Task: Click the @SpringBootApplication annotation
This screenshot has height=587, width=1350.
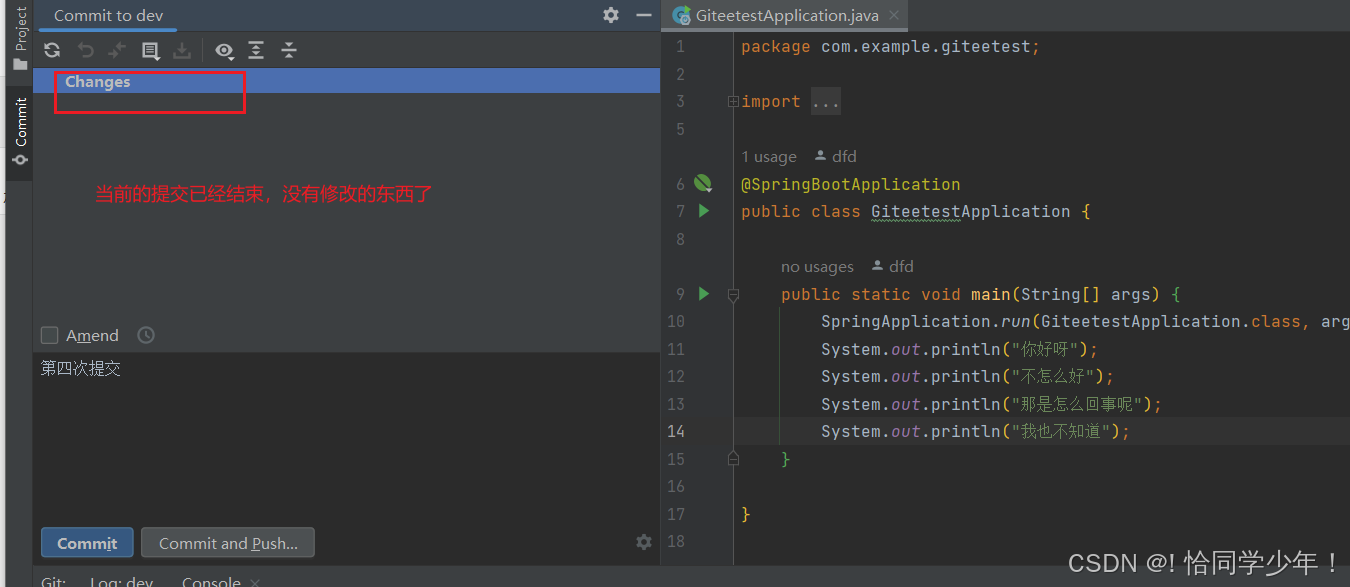Action: click(x=851, y=184)
